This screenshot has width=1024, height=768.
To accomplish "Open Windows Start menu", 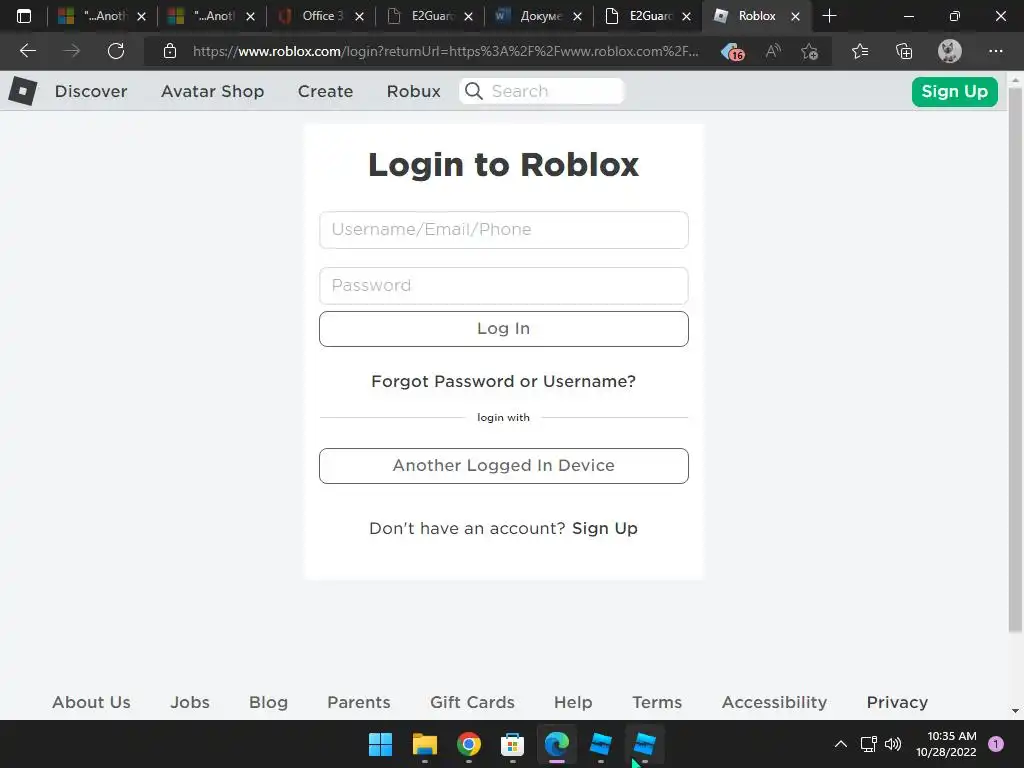I will tap(380, 744).
